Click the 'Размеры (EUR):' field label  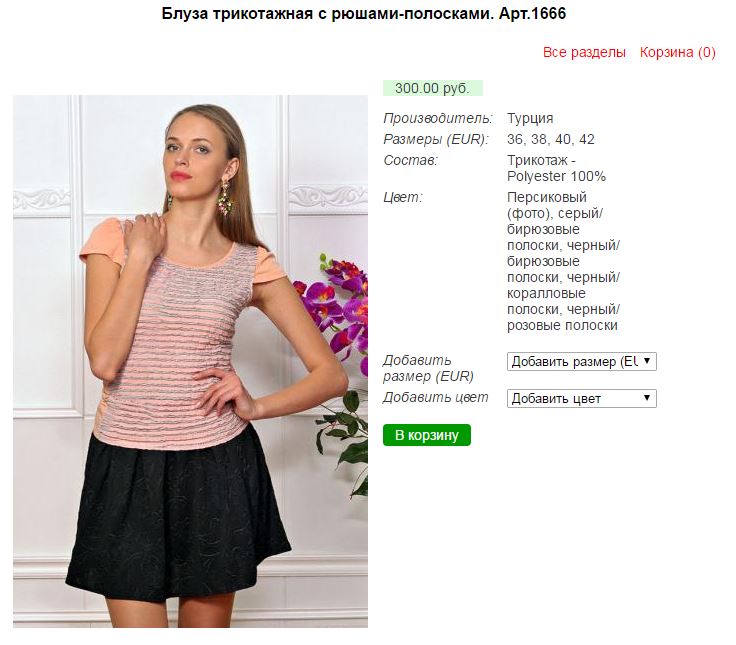pyautogui.click(x=436, y=139)
